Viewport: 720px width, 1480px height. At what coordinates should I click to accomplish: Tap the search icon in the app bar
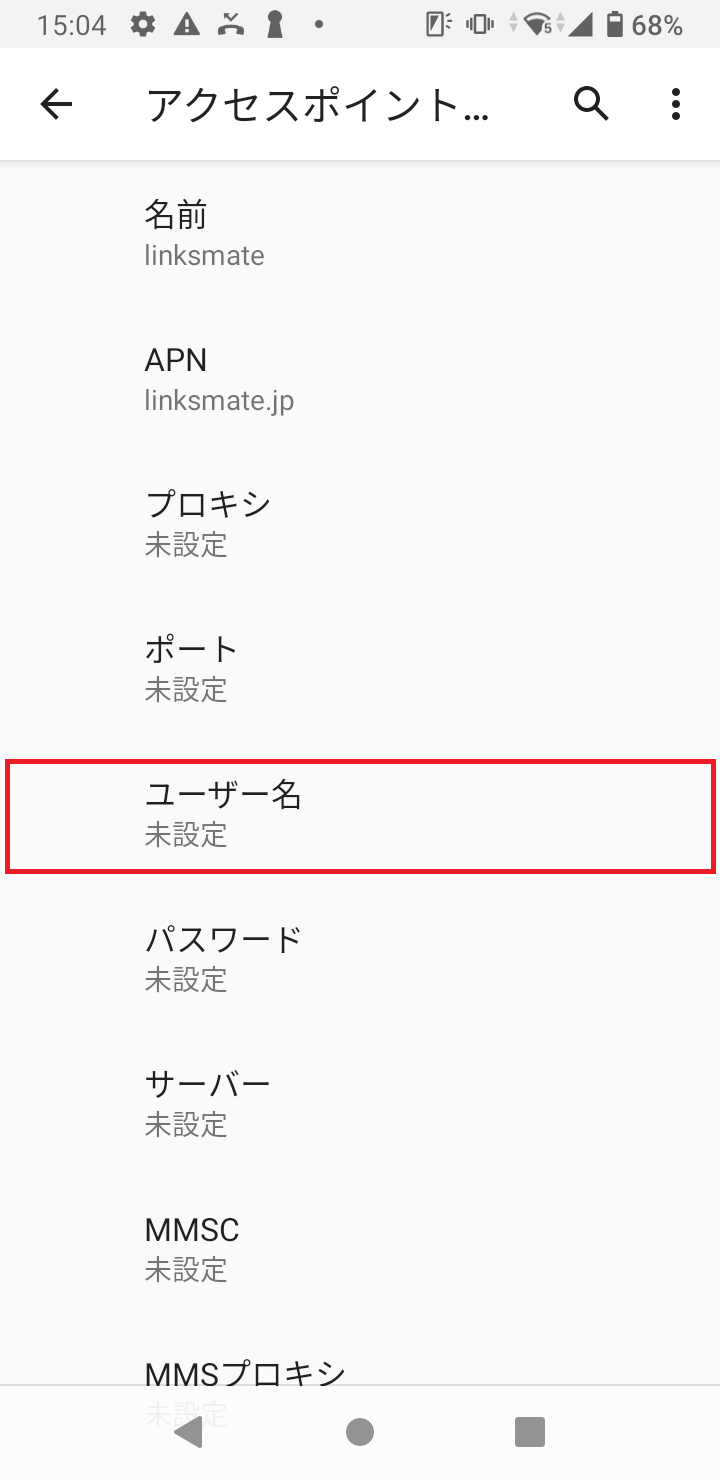592,103
